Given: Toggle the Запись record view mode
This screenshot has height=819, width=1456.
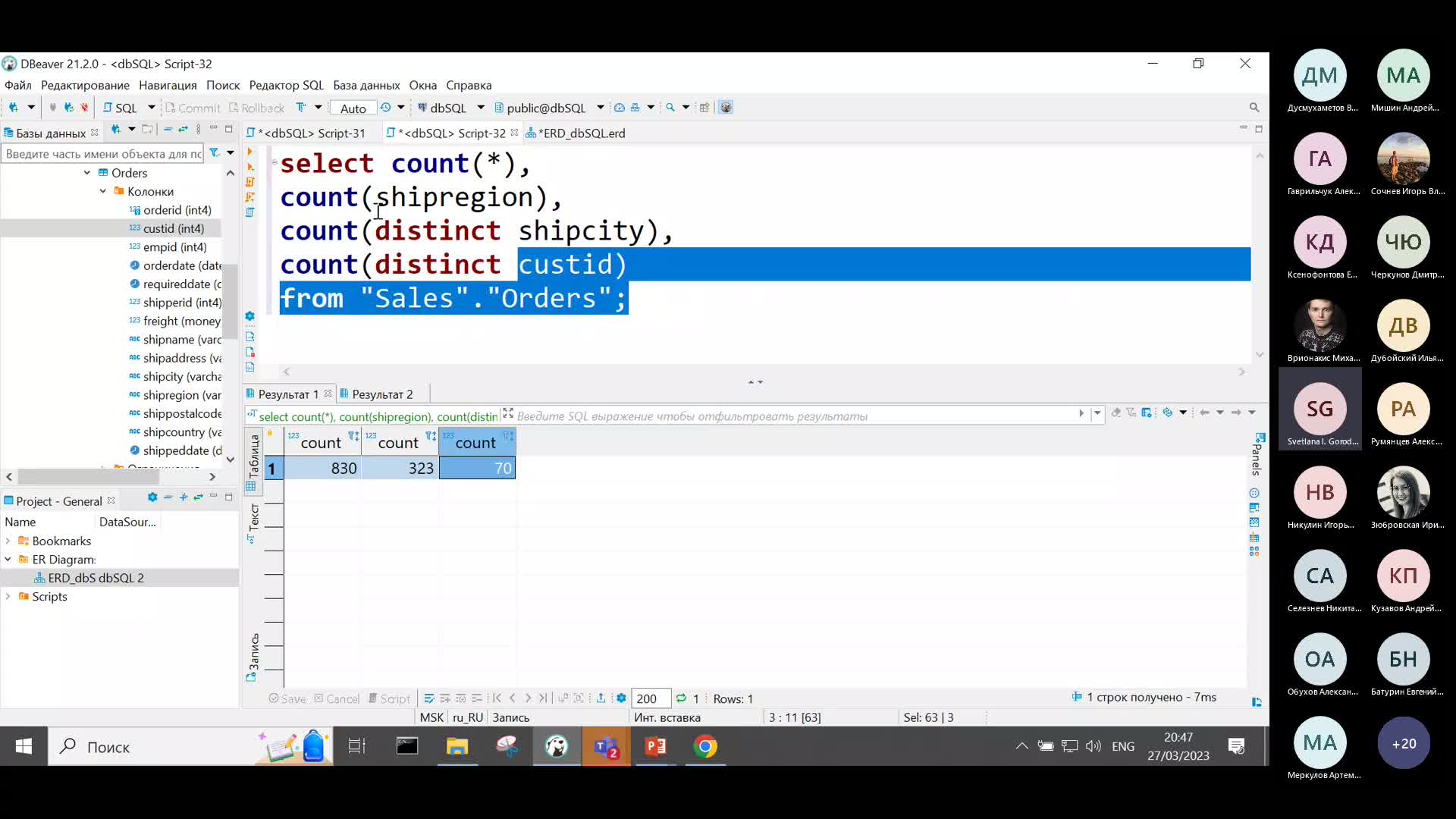Looking at the screenshot, I should (253, 657).
